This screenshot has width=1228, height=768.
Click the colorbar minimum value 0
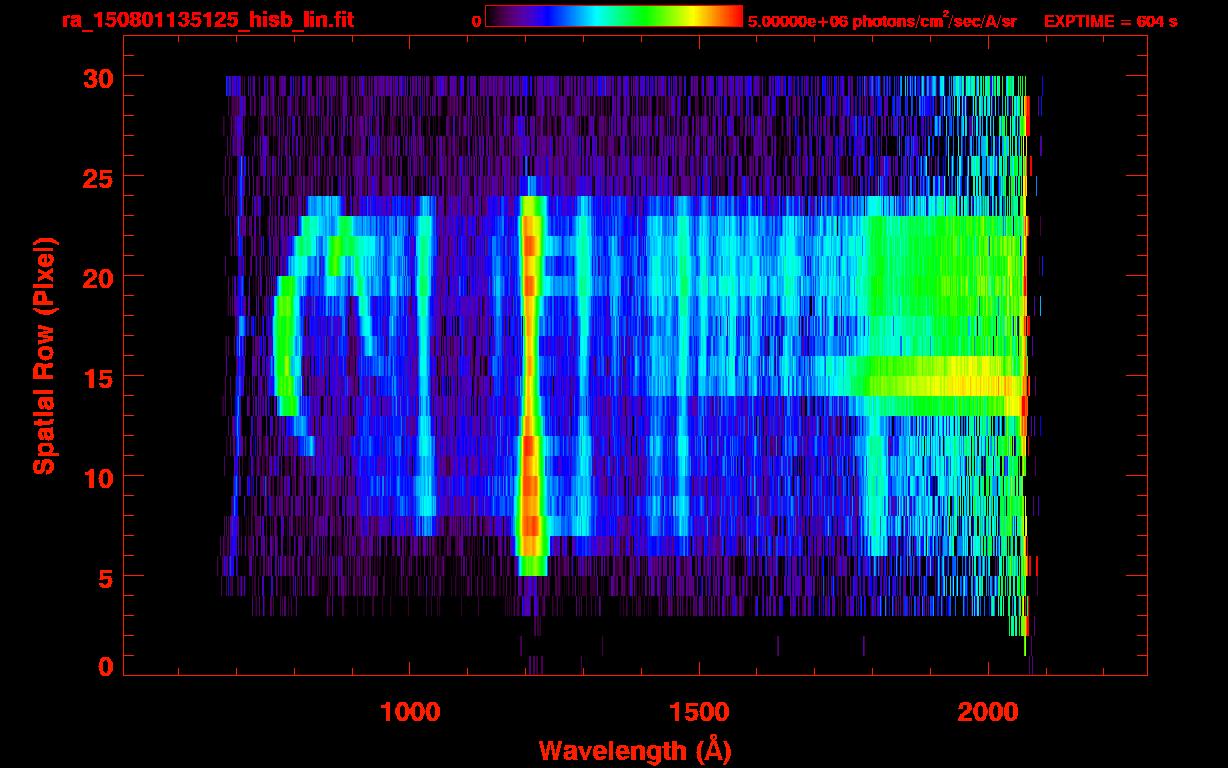tap(477, 21)
